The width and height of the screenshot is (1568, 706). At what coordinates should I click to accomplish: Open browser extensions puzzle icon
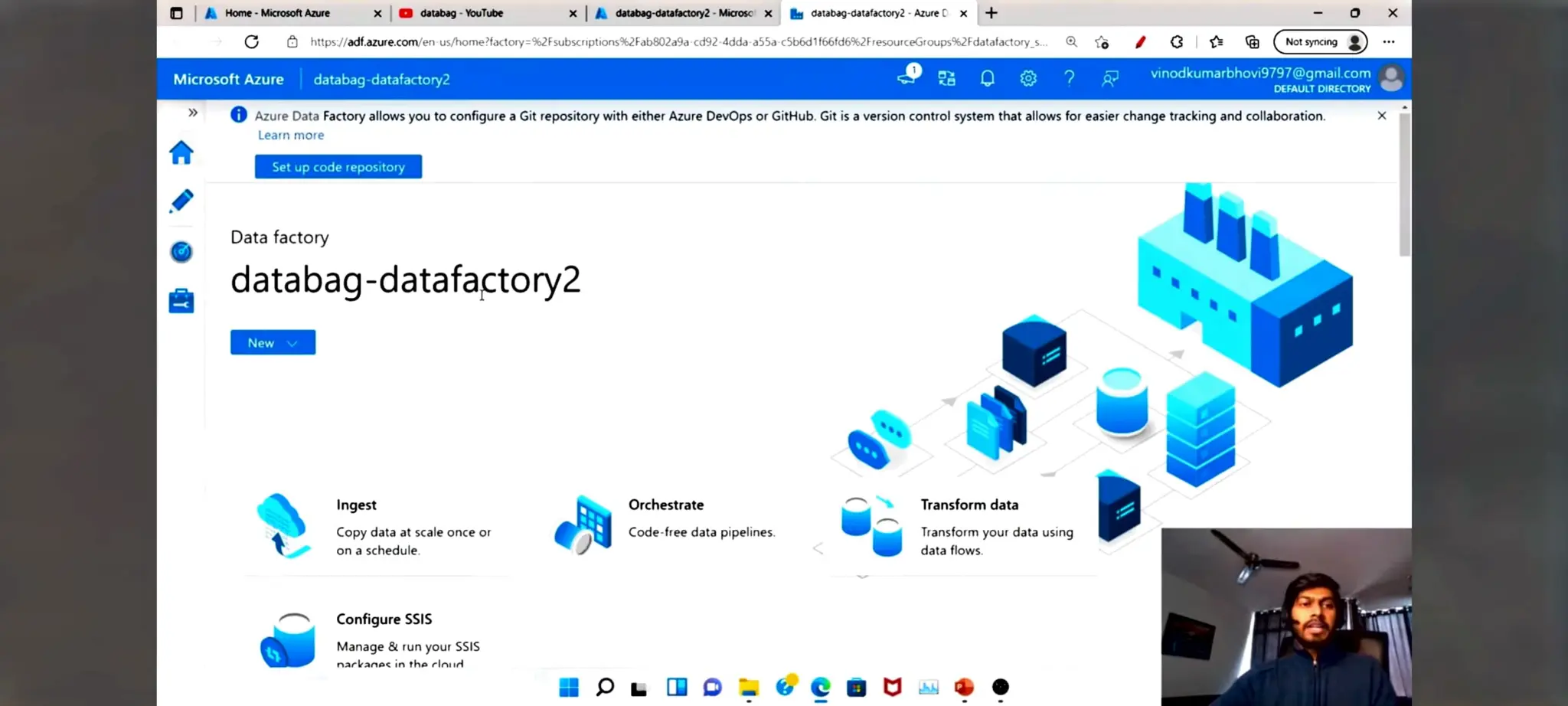pos(1177,42)
